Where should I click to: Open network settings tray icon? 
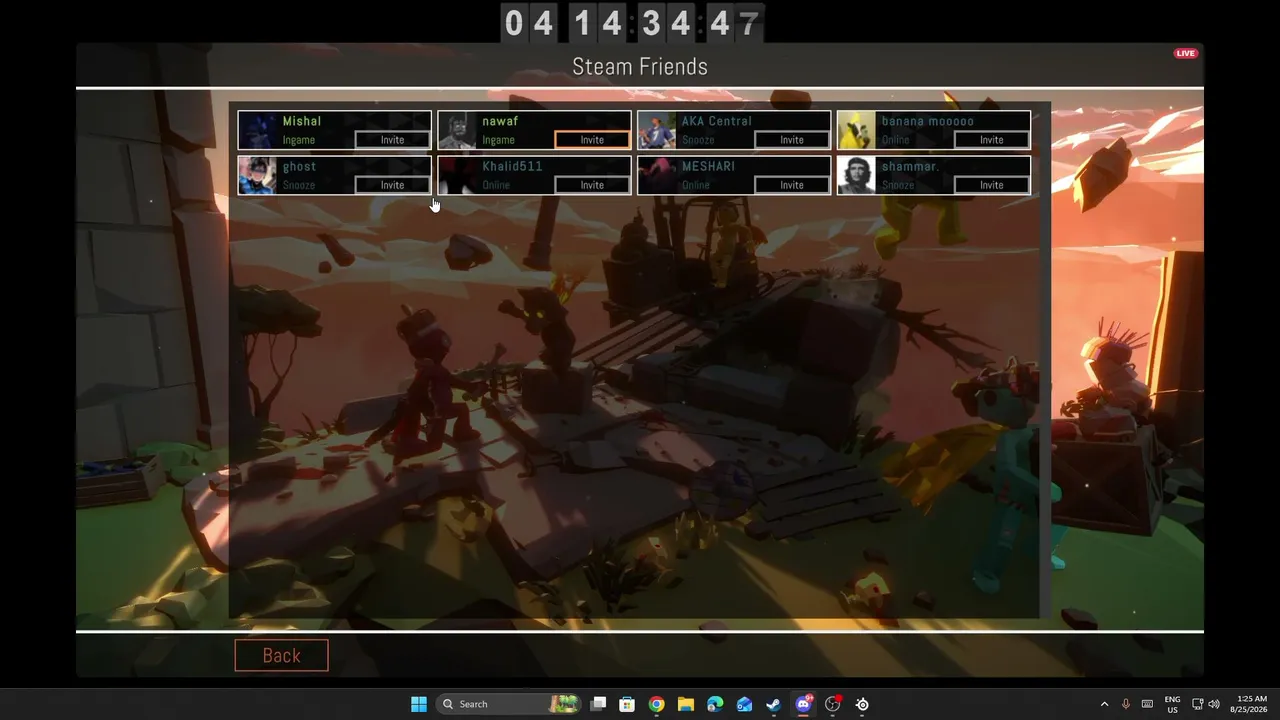pos(1198,704)
